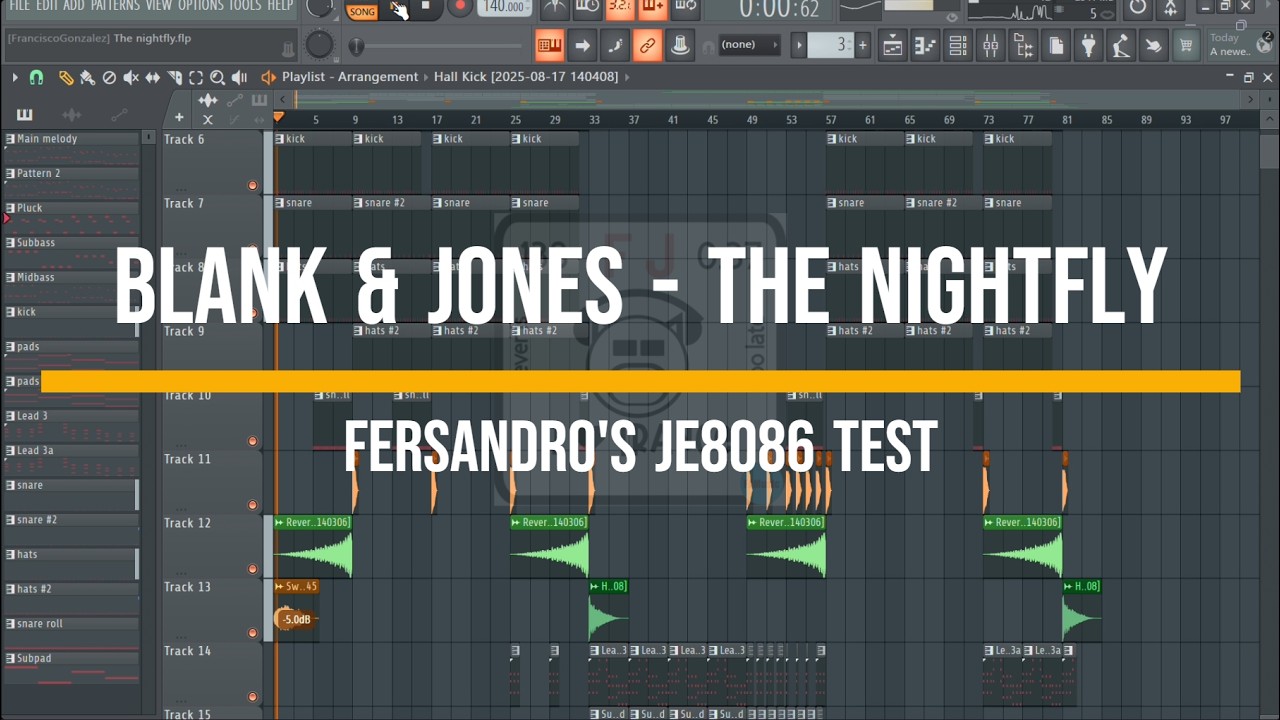Open the VIEW menu
This screenshot has height=720, width=1280.
159,6
